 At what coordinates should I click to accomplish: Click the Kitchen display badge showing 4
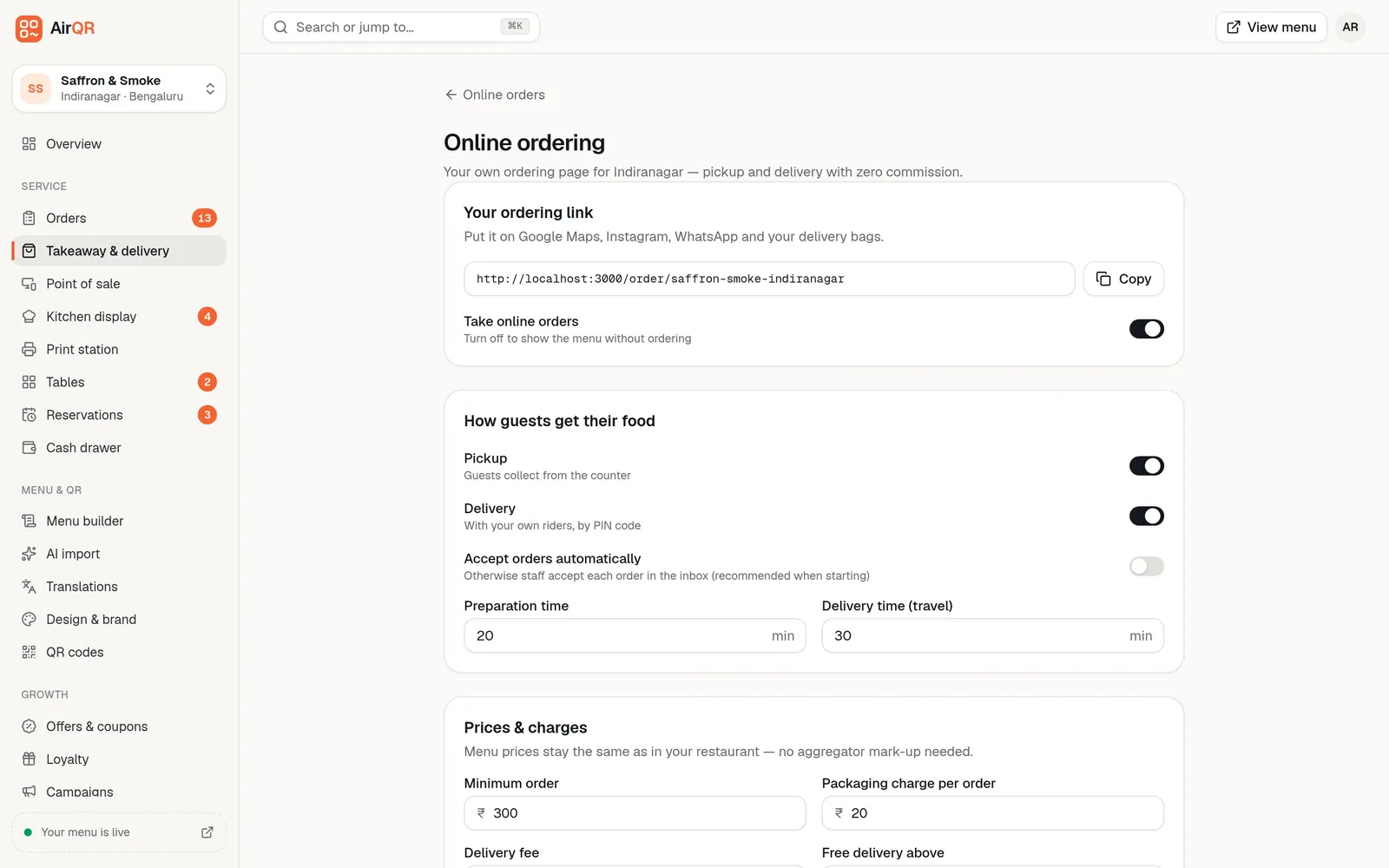(207, 317)
